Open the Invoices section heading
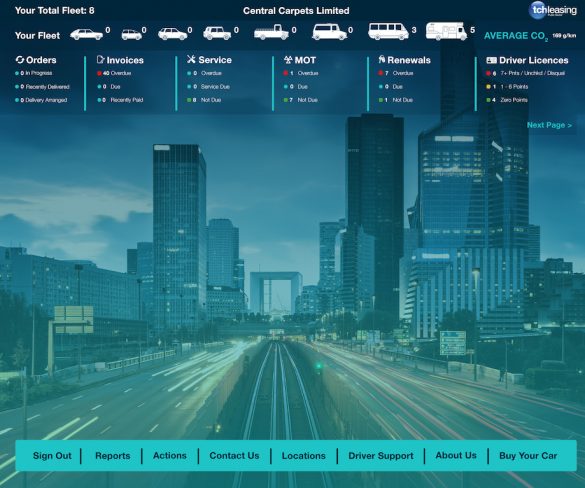This screenshot has height=488, width=585. click(125, 60)
